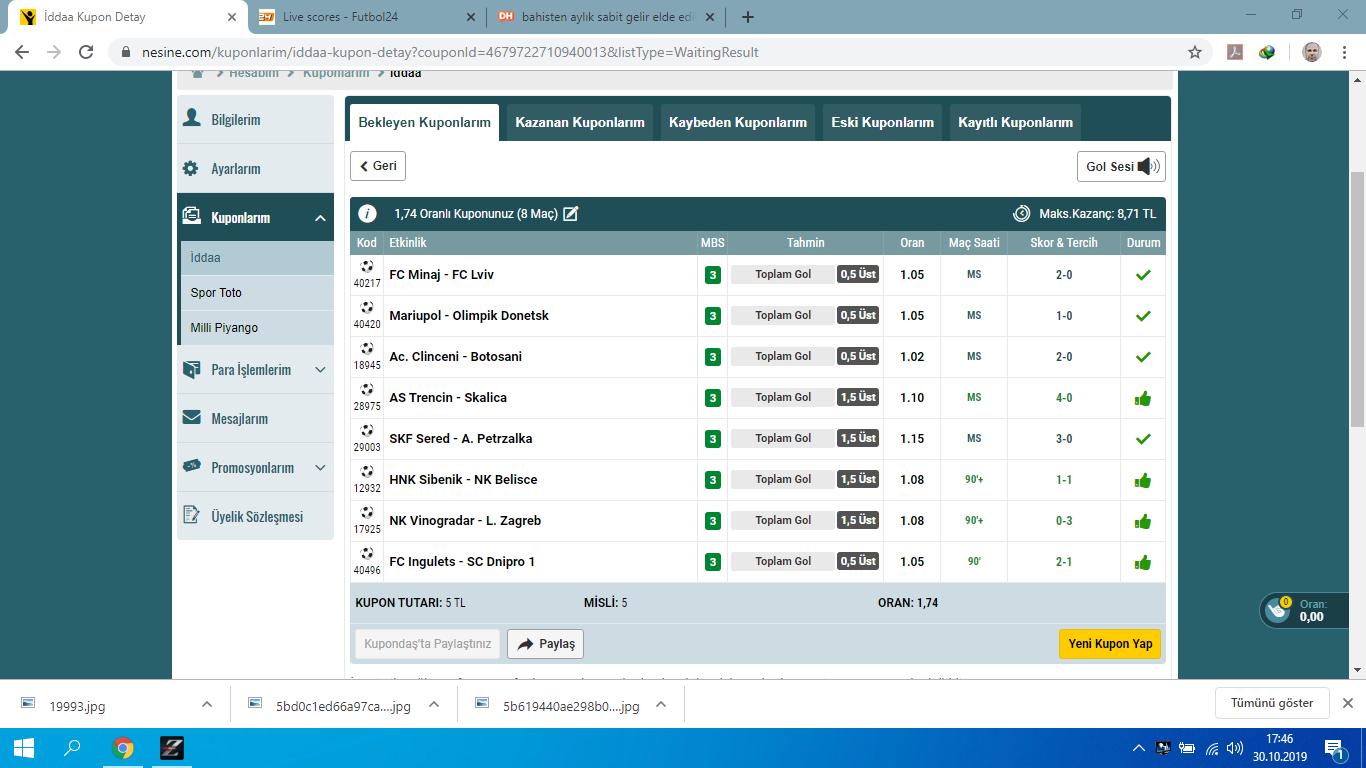Click the NK Vinogradar - L. Zagreb match name
This screenshot has height=768, width=1366.
click(x=465, y=521)
